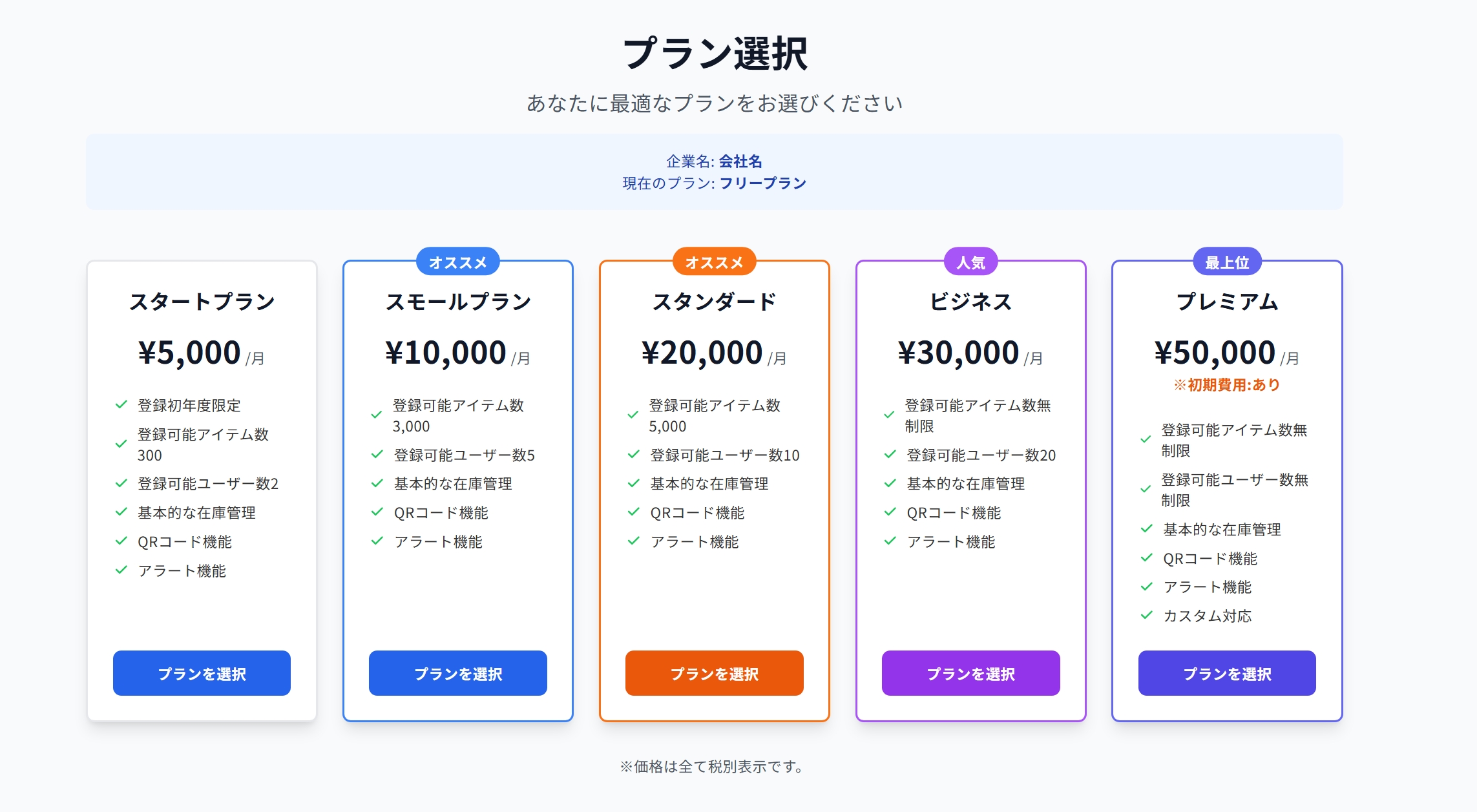Click checkmark beside 登録可能ユーザー数5
Image resolution: width=1477 pixels, height=812 pixels.
(377, 455)
